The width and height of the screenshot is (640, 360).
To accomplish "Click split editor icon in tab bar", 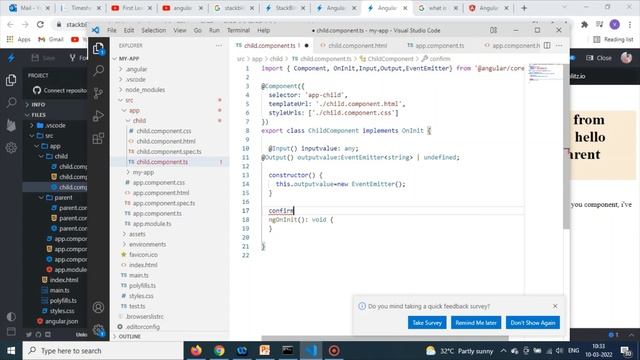I will point(547,45).
